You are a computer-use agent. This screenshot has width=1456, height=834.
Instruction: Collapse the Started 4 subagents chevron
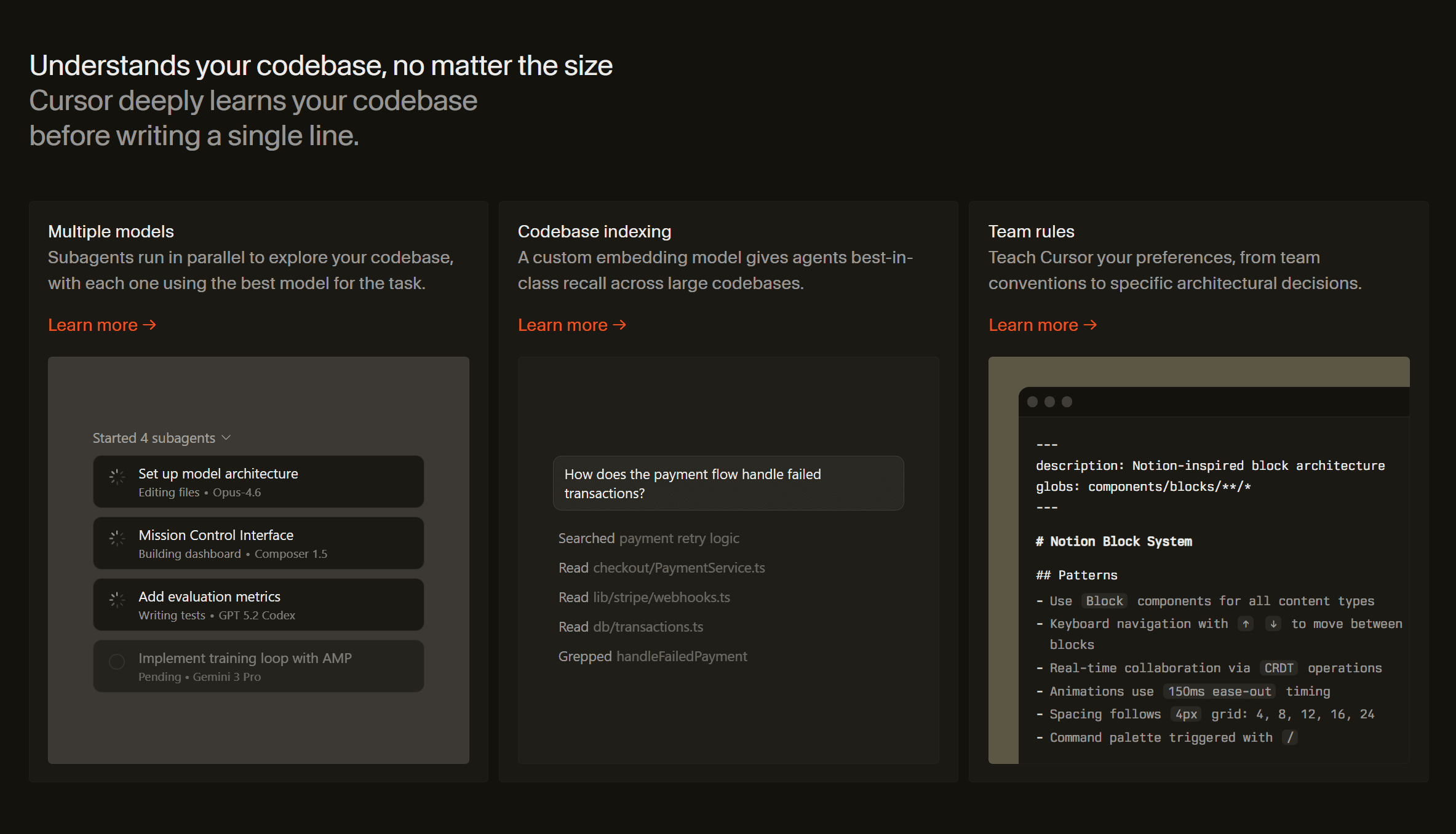click(226, 437)
